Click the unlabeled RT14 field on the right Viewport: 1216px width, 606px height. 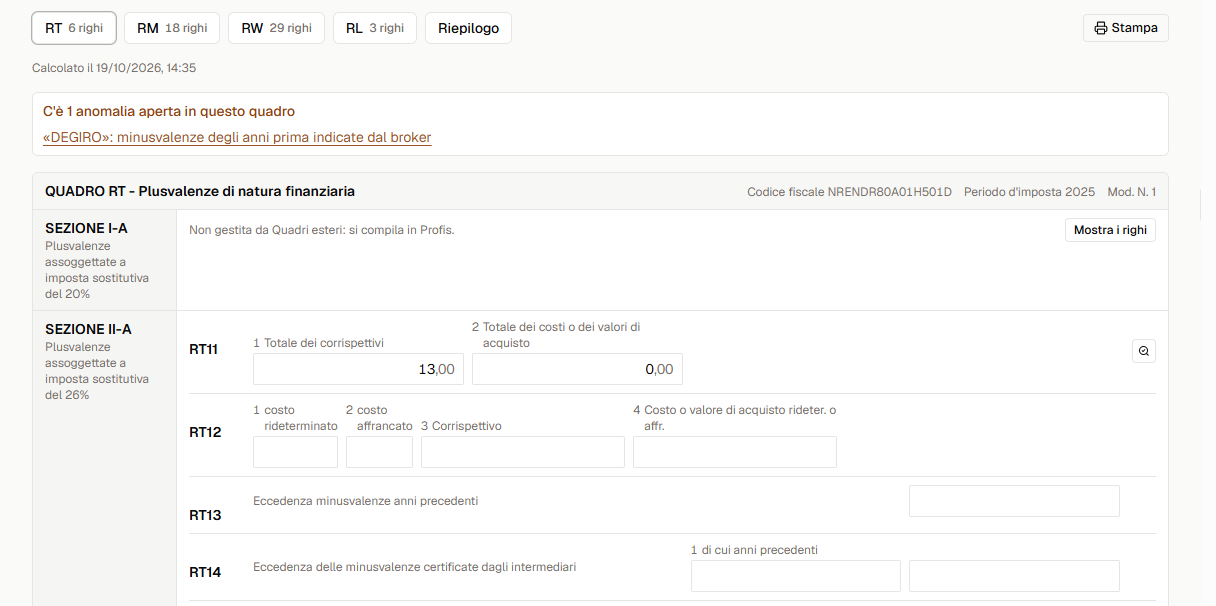(1014, 576)
